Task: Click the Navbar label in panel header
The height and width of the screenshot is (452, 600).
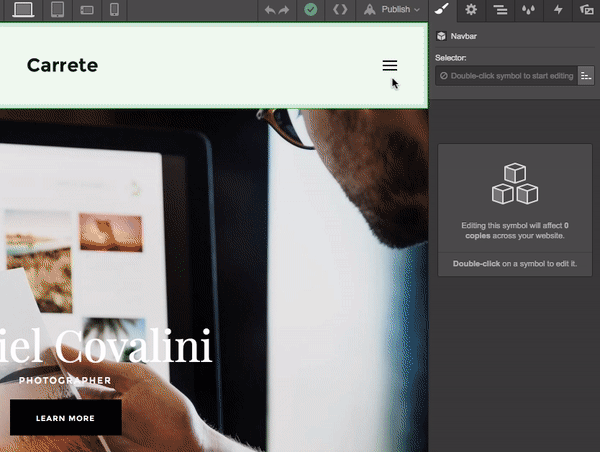Action: pos(463,36)
